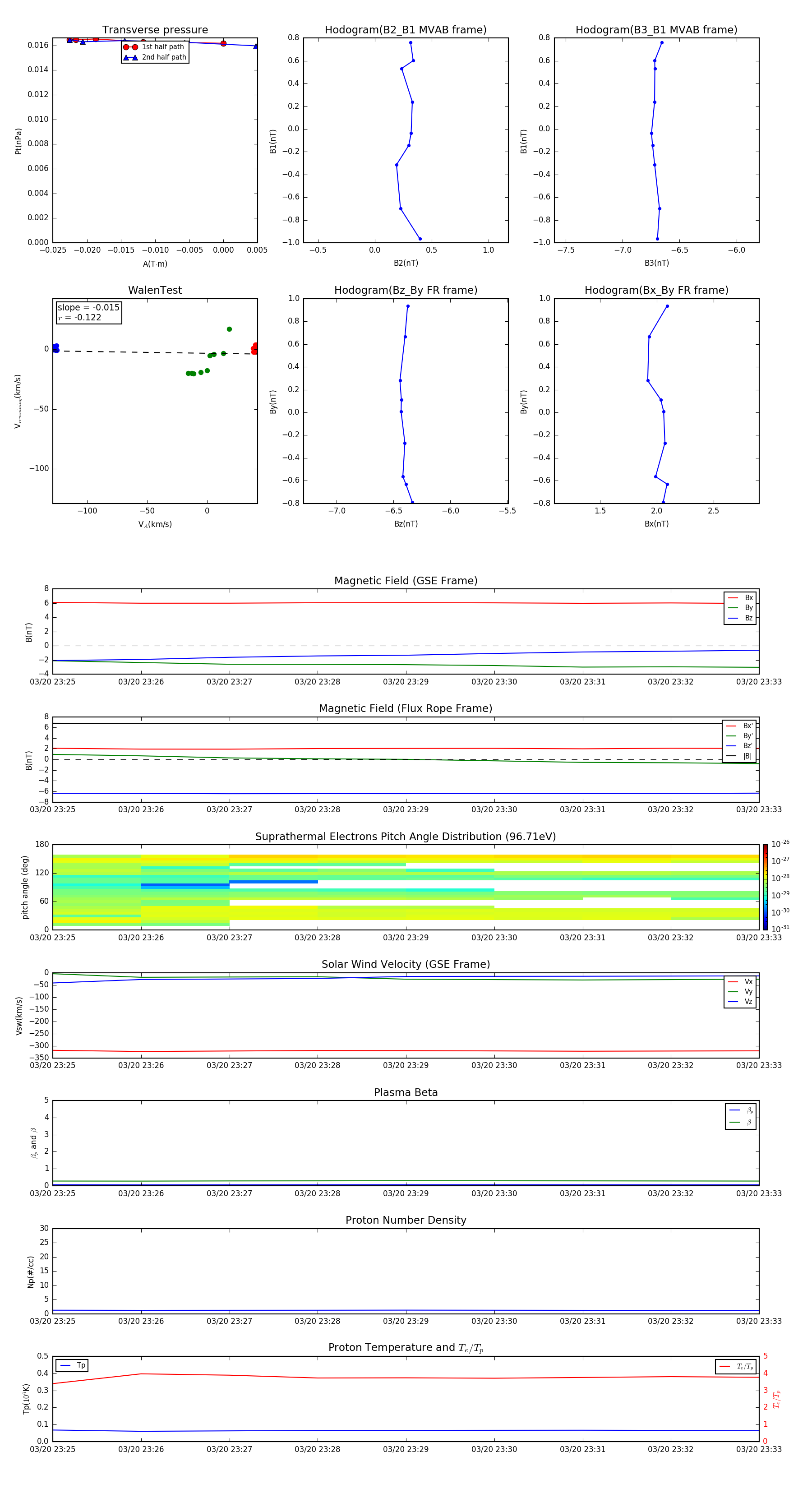This screenshot has width=812, height=1489.
Task: Click the |B| legend entry in Flux Rope plot
Action: (x=739, y=756)
